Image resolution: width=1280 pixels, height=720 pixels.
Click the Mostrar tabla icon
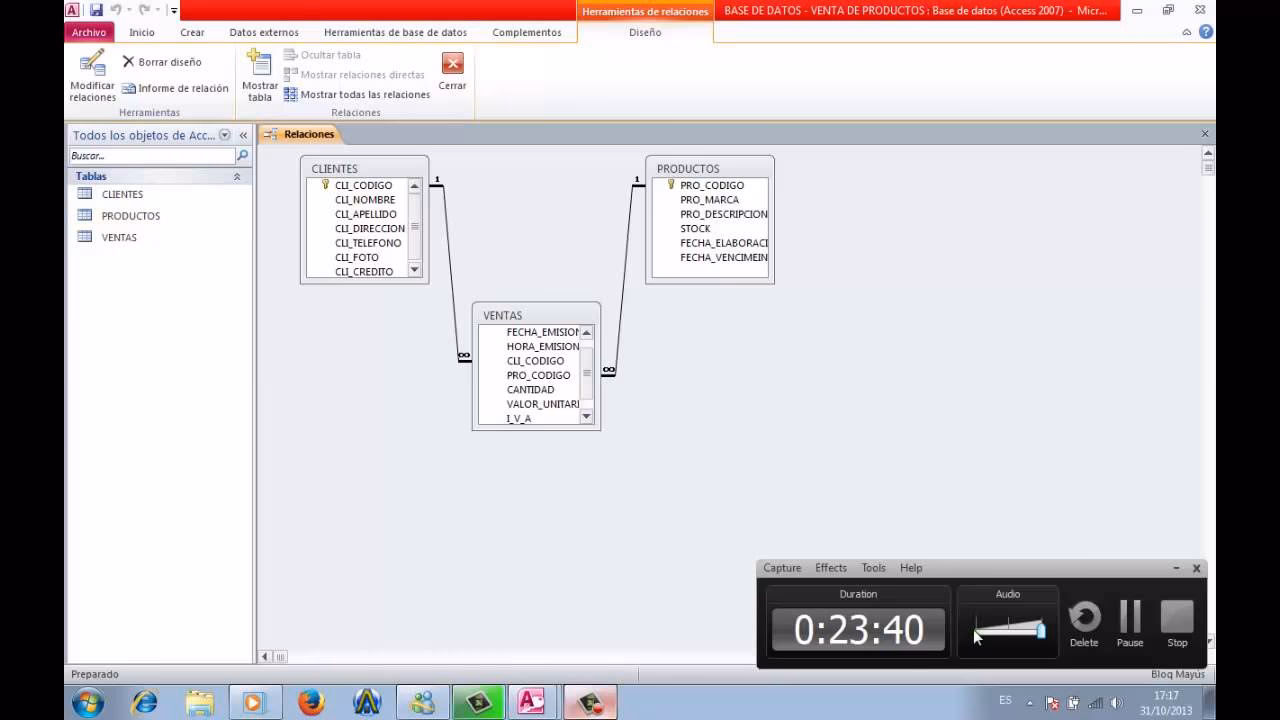coord(260,66)
